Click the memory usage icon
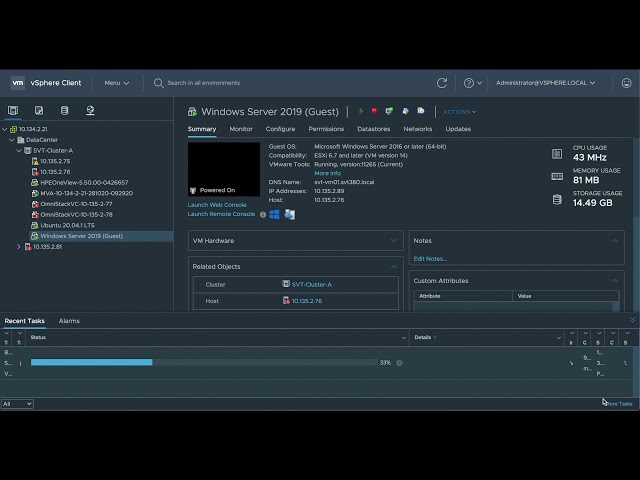Screen dimensions: 640x480 pos(557,176)
